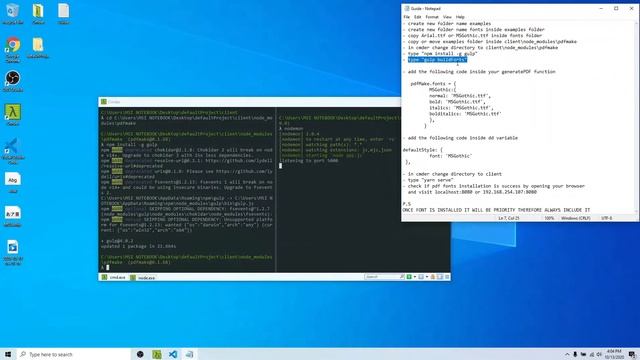Click the 'ONCE FONT IS INSTALLED' line in Notepad
The image size is (640, 360).
(x=496, y=210)
